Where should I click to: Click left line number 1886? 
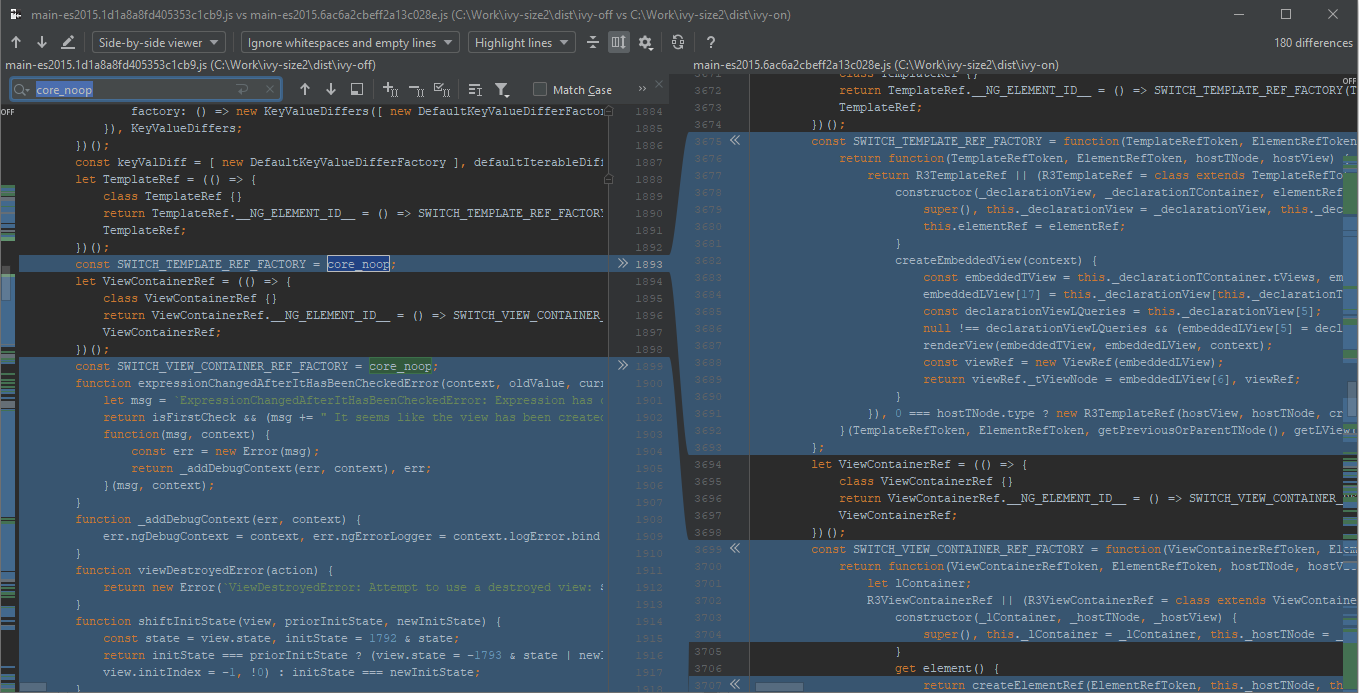pos(649,145)
